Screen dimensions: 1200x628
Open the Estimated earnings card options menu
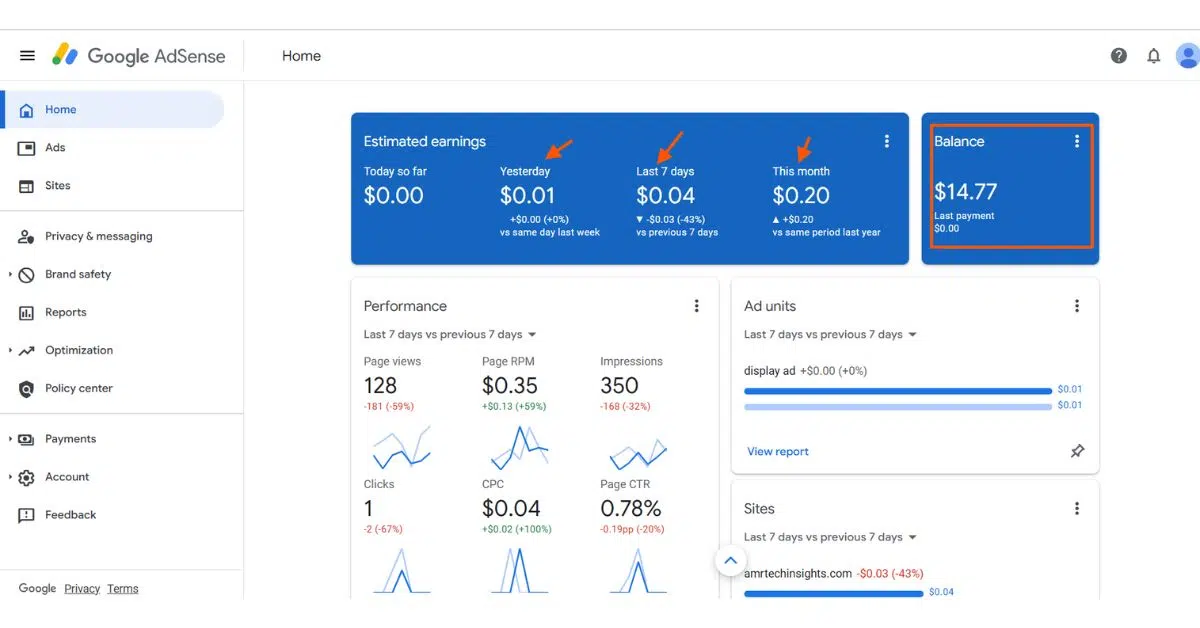click(x=886, y=141)
